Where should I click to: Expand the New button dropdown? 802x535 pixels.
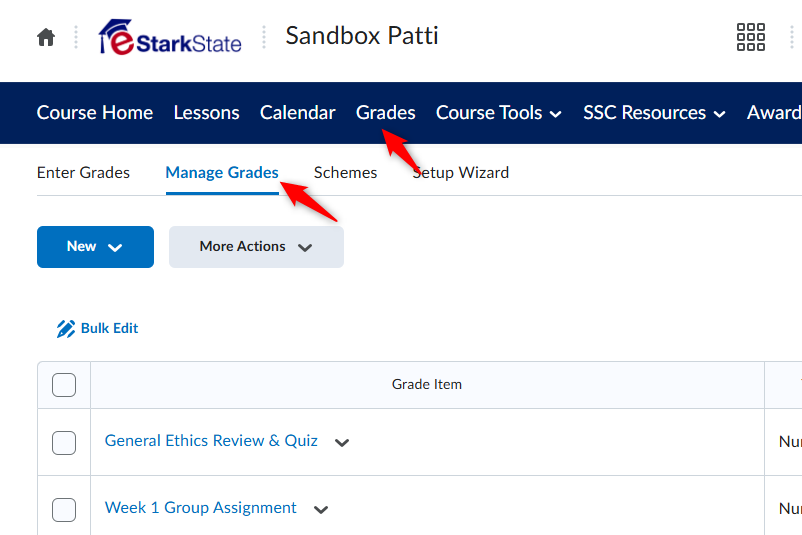point(95,247)
